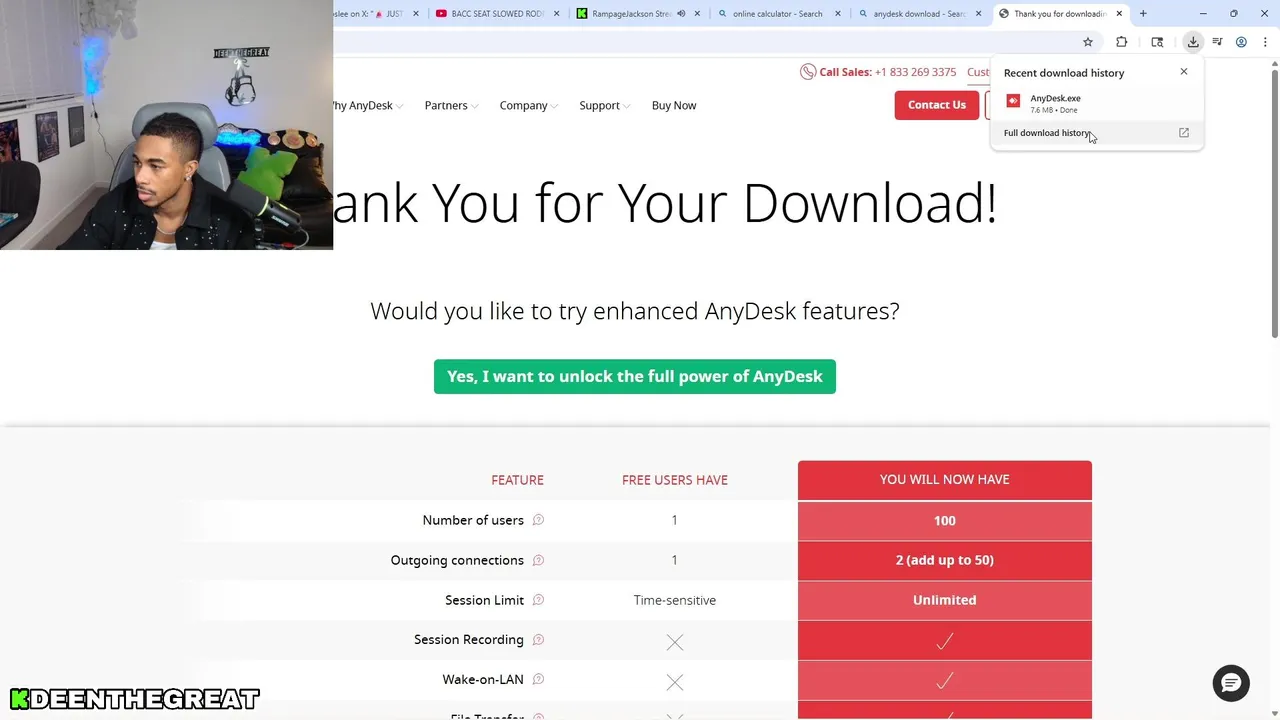Click info icon next to Session Limit

538,600
